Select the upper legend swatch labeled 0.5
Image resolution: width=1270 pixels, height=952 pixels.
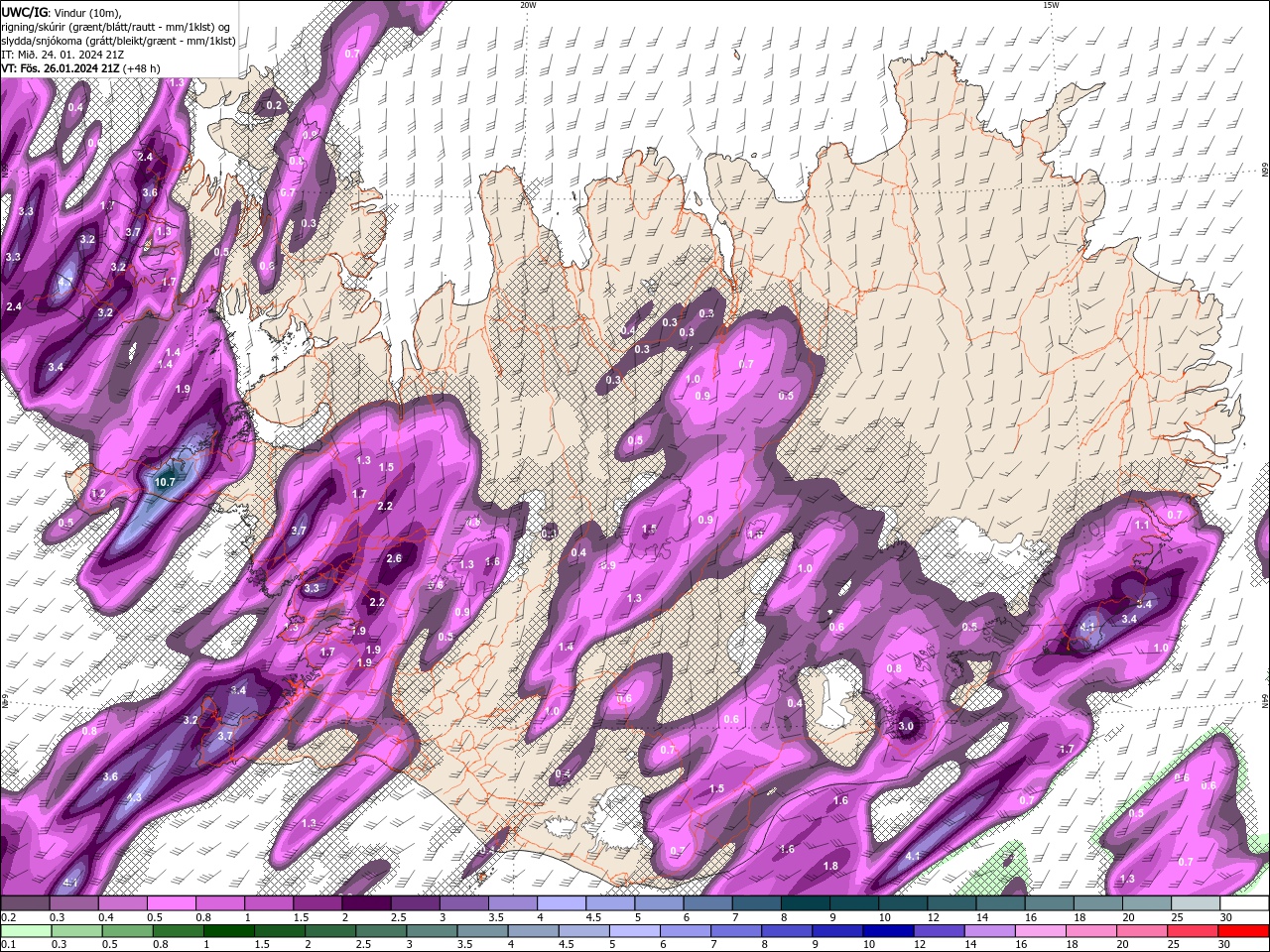click(x=171, y=903)
